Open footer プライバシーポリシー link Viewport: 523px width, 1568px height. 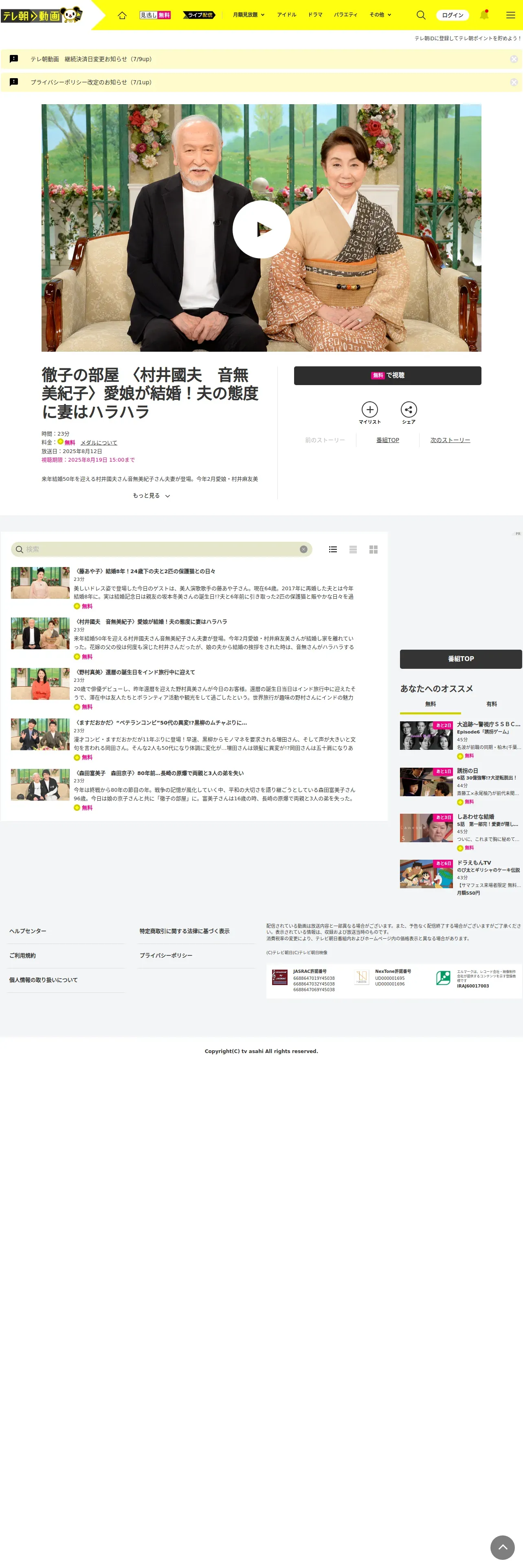166,956
